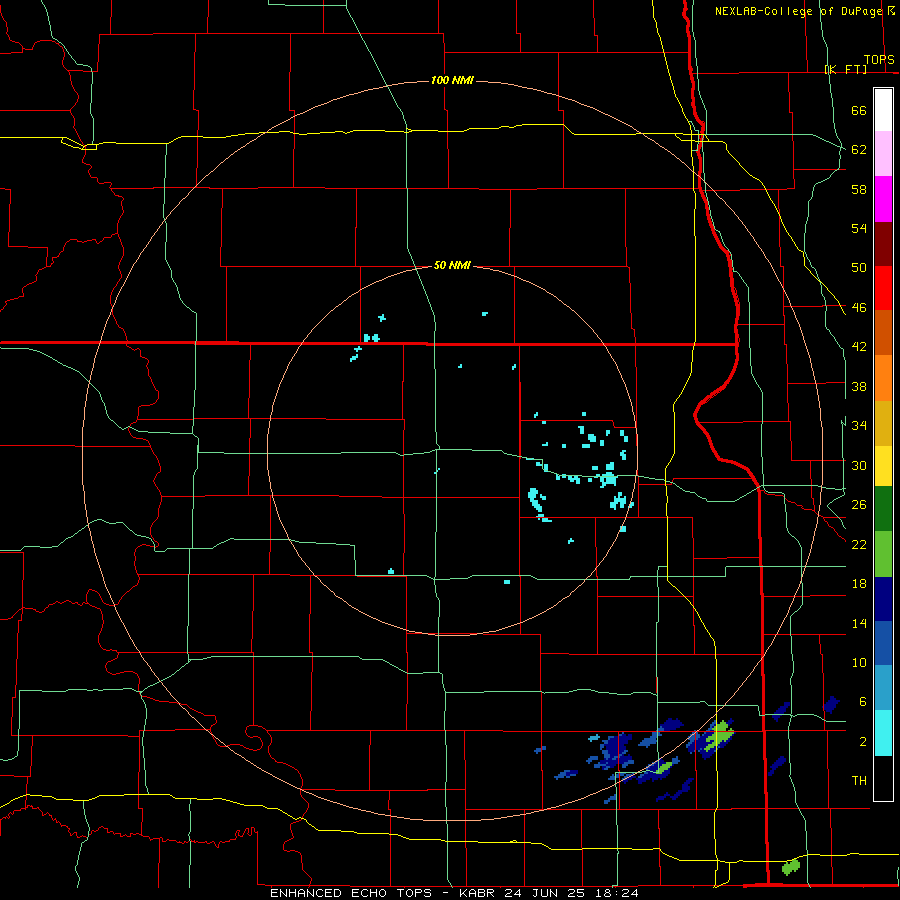900x900 pixels.
Task: Click the legend label 2
Action: point(863,741)
